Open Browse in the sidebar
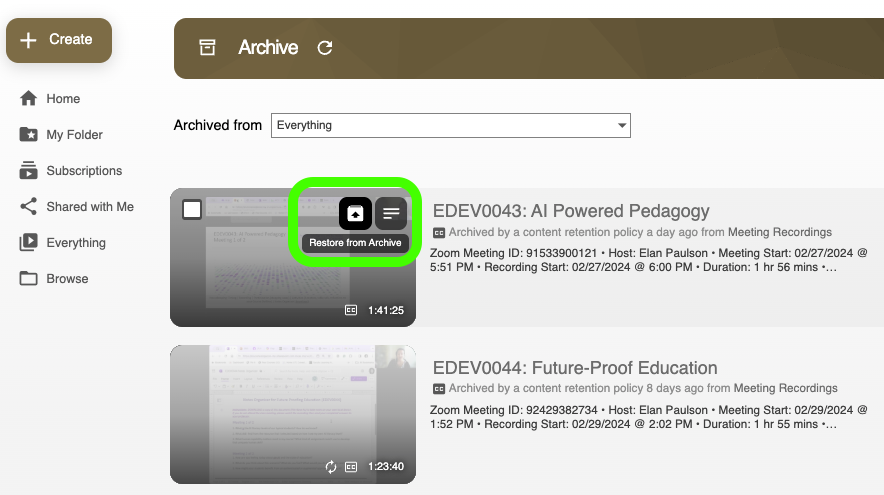Viewport: 884px width, 495px height. pyautogui.click(x=67, y=279)
